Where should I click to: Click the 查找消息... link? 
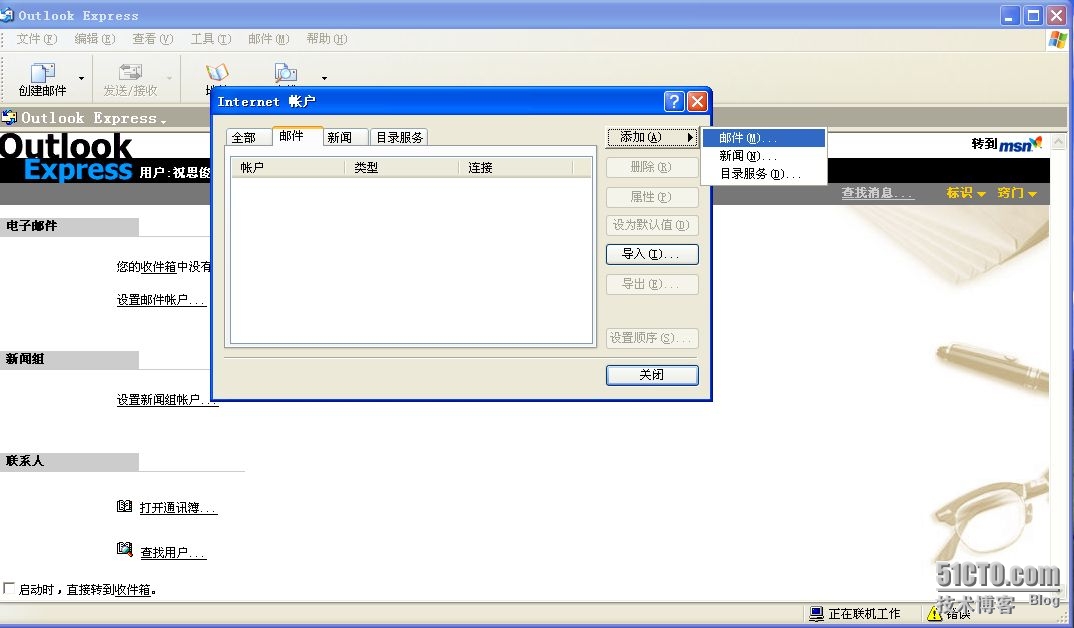878,193
